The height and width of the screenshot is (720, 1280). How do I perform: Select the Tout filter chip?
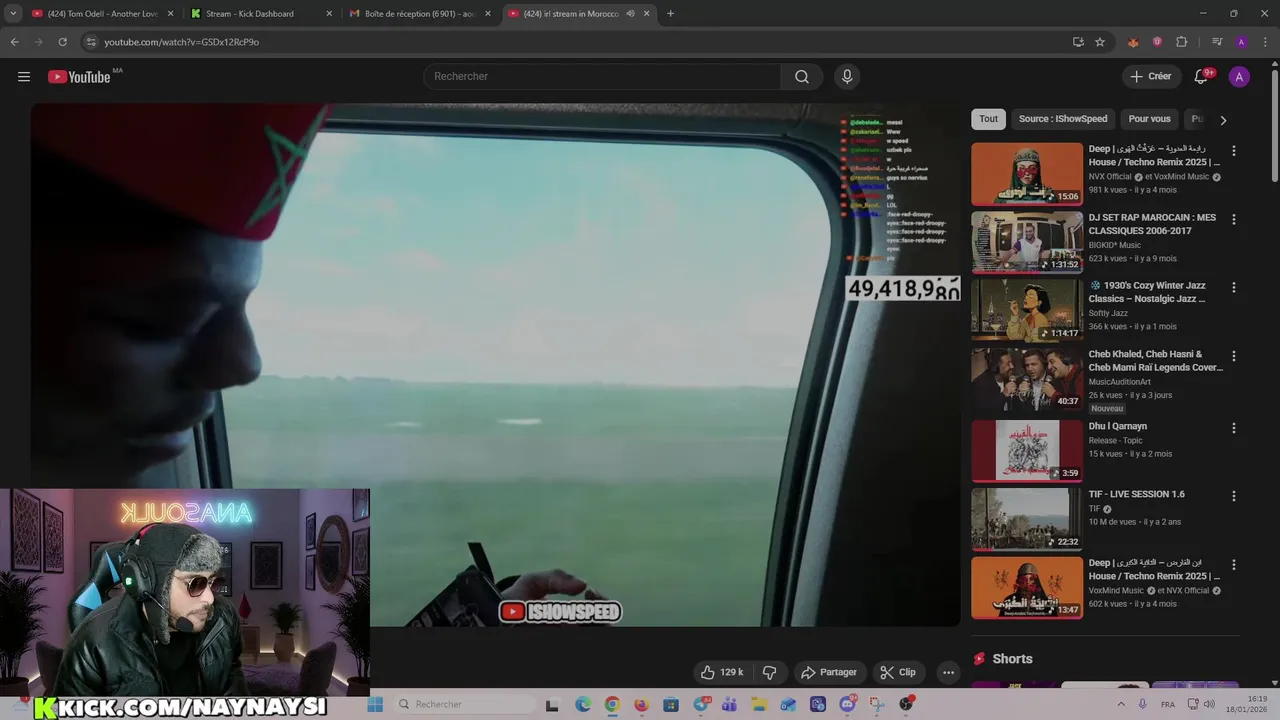tap(988, 119)
